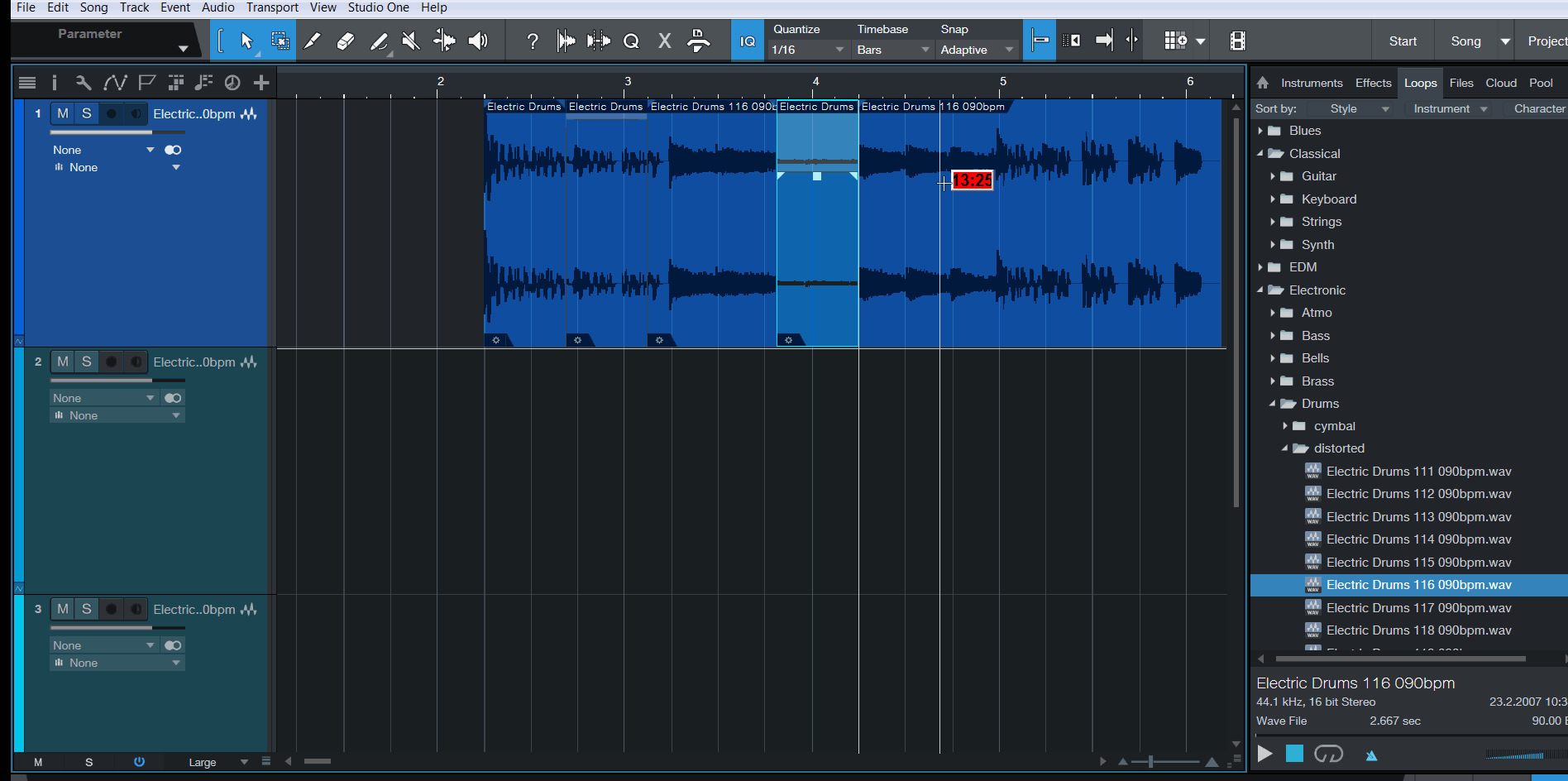Solo track 3
Image resolution: width=1568 pixels, height=781 pixels.
point(87,609)
